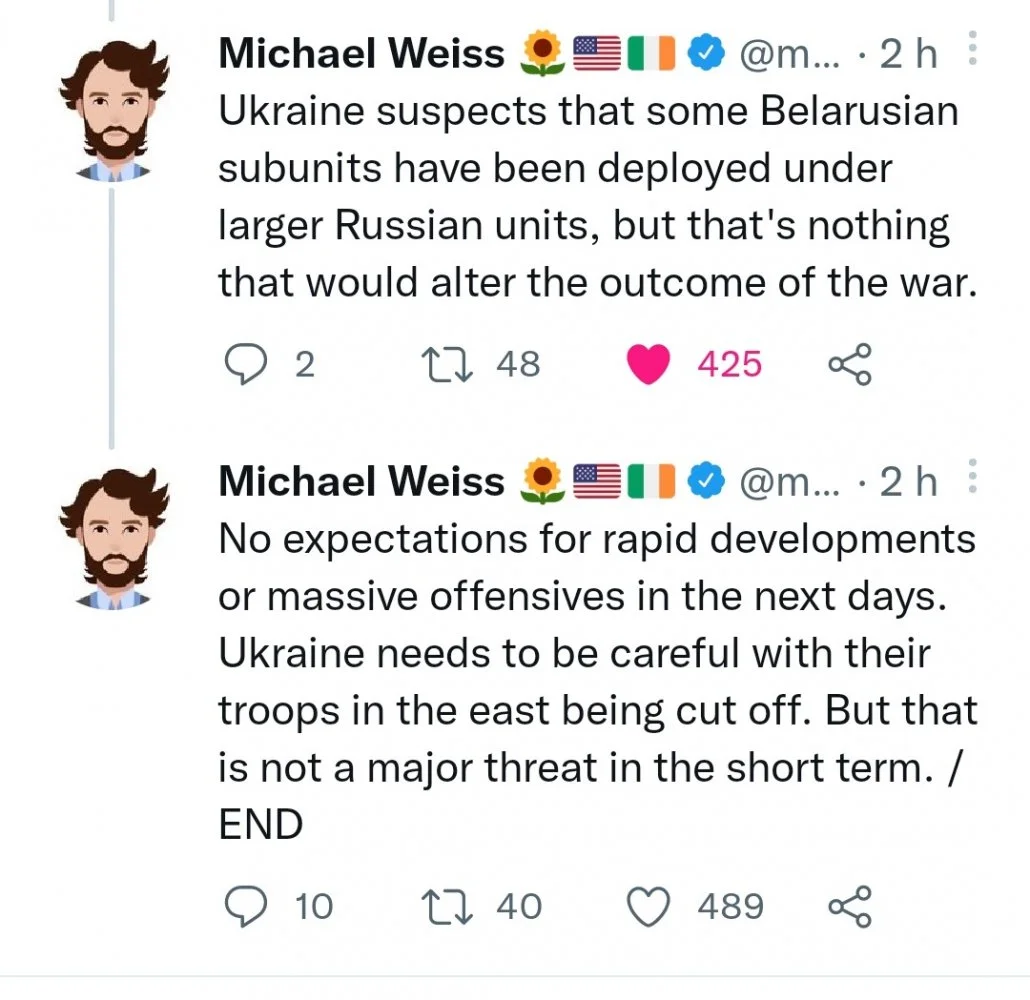This screenshot has width=1030, height=1000.
Task: Click the 2 h timestamp on second tweet
Action: pyautogui.click(x=908, y=482)
